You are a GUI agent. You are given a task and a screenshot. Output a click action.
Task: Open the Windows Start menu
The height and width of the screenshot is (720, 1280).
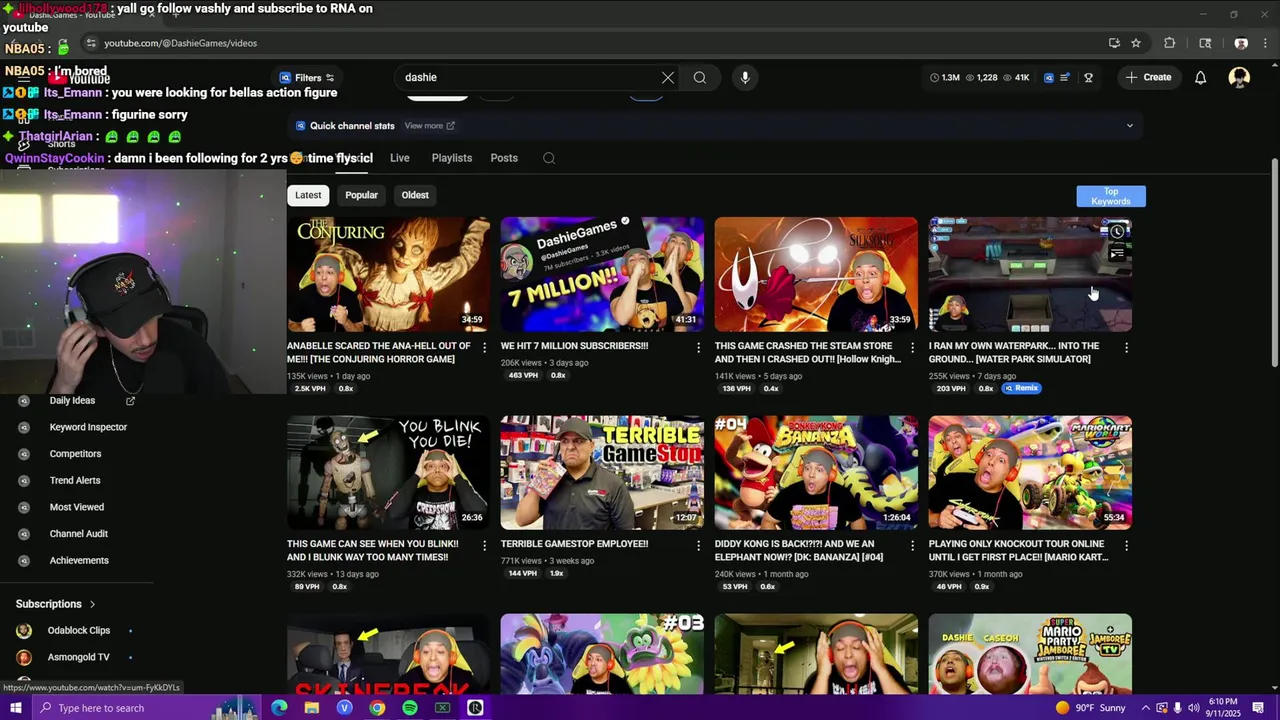[x=15, y=708]
